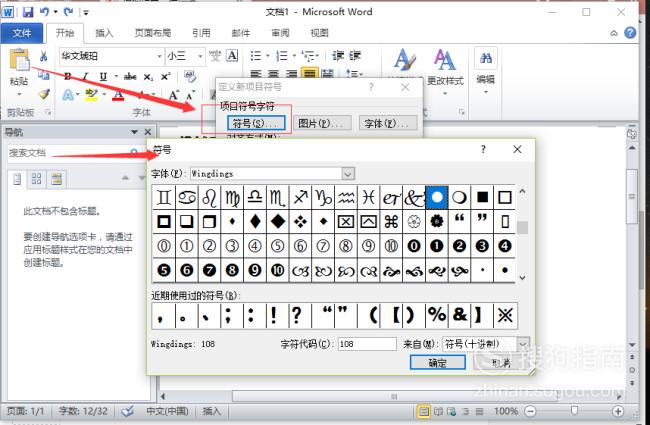
Task: Click the Save icon in quick access toolbar
Action: (x=28, y=12)
